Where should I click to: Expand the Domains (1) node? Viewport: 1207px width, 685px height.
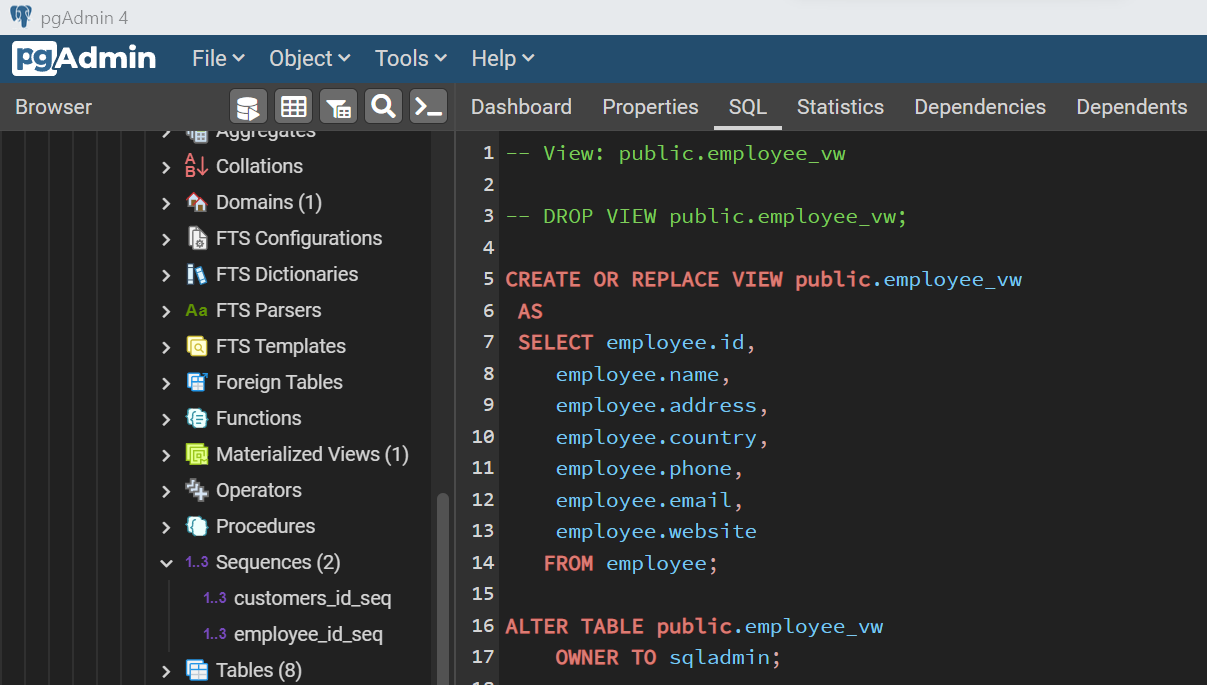(x=166, y=203)
